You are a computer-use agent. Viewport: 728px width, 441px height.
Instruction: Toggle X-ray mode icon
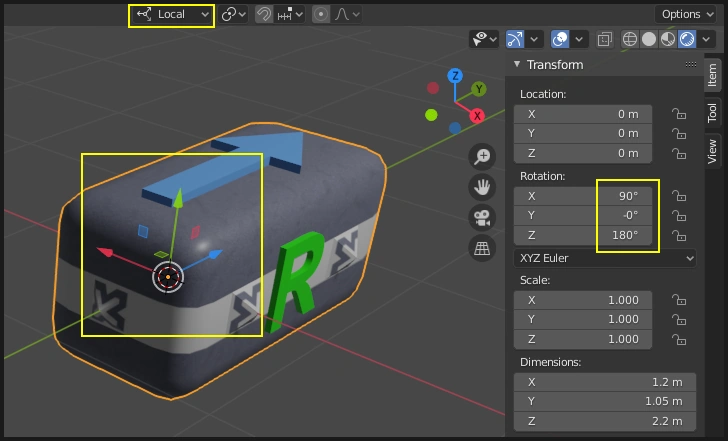(x=604, y=40)
